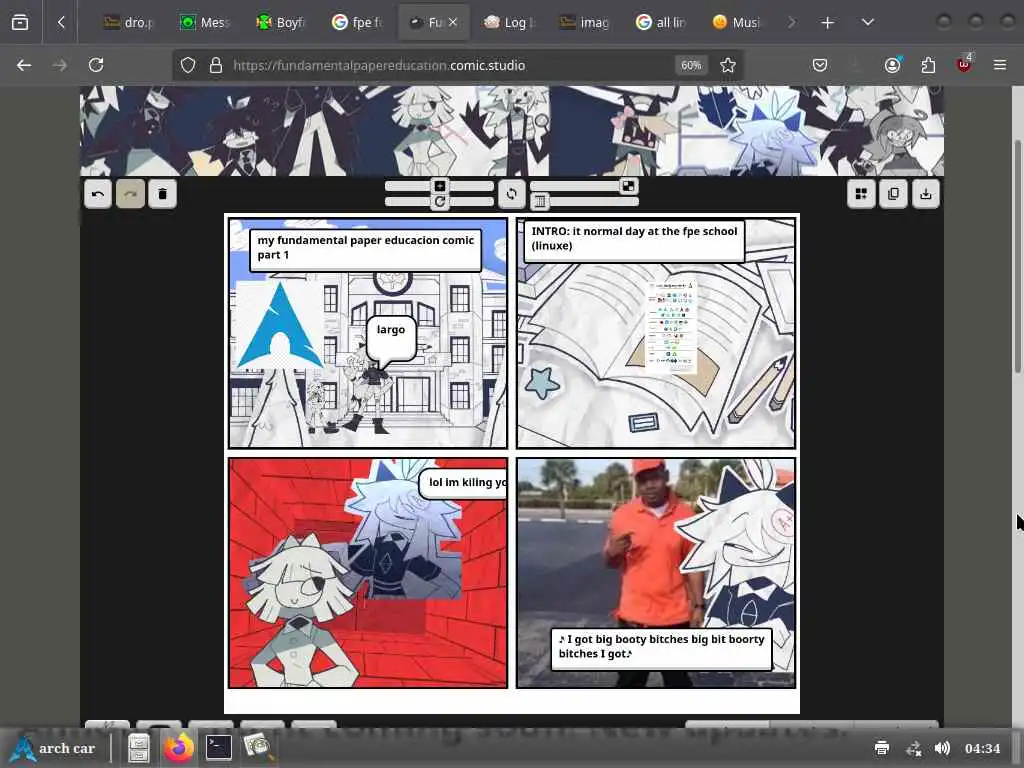The height and width of the screenshot is (768, 1024).
Task: Select the comic title speech bubble
Action: (x=366, y=249)
